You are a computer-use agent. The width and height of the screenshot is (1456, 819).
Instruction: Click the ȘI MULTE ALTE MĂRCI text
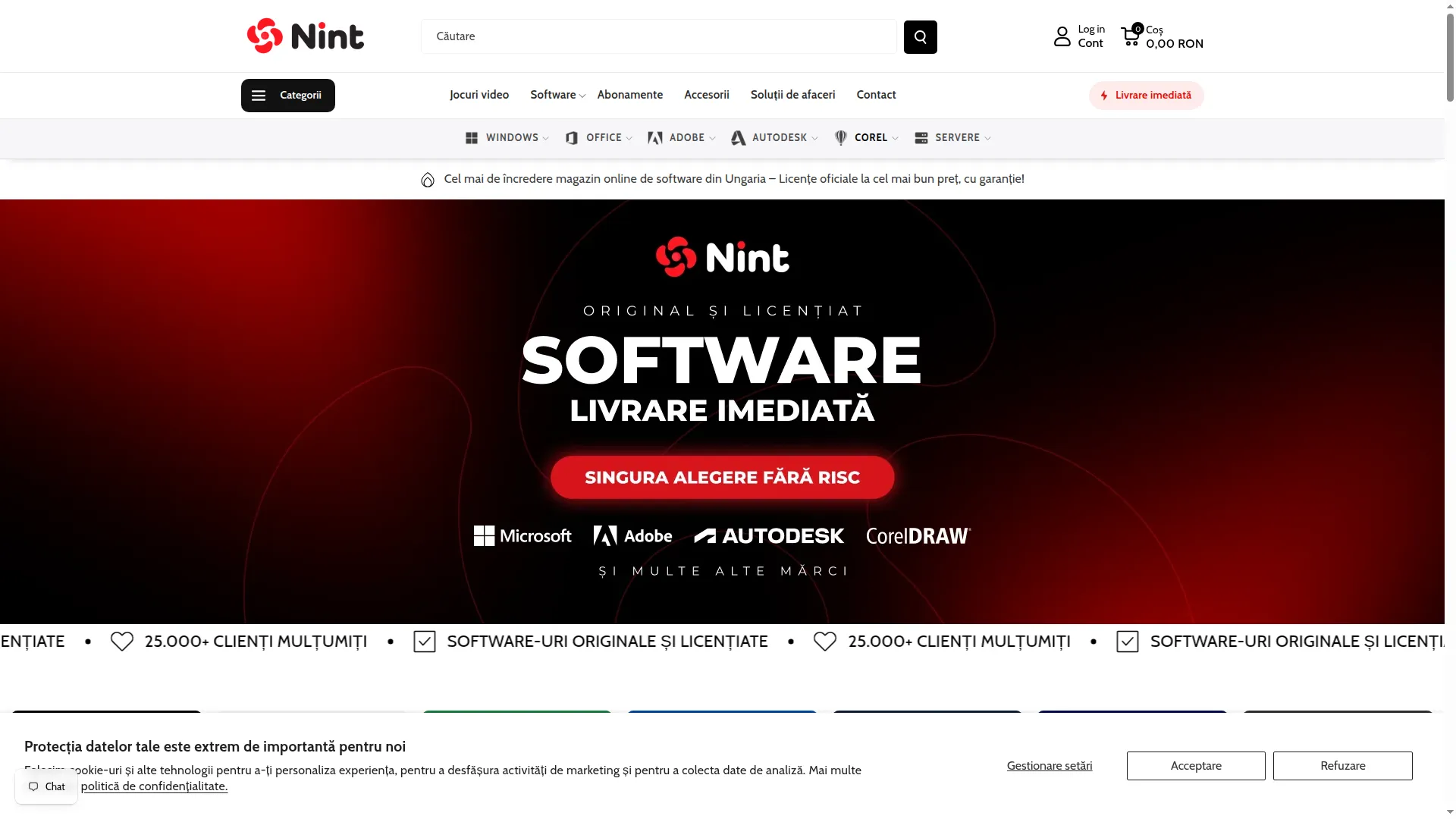(x=723, y=571)
